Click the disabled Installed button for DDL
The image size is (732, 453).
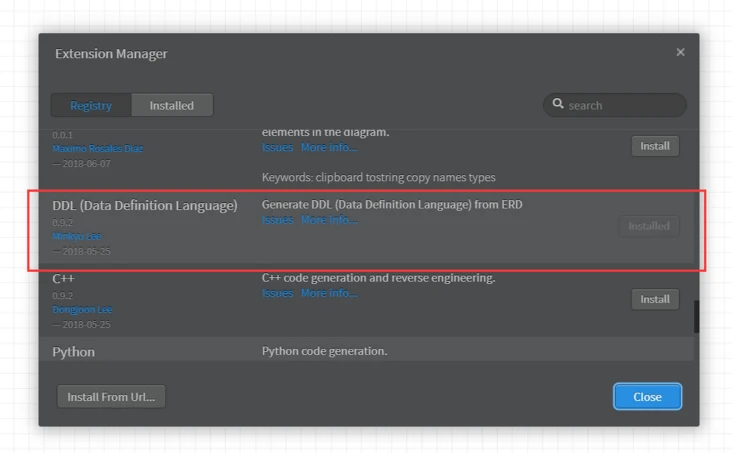tap(649, 226)
